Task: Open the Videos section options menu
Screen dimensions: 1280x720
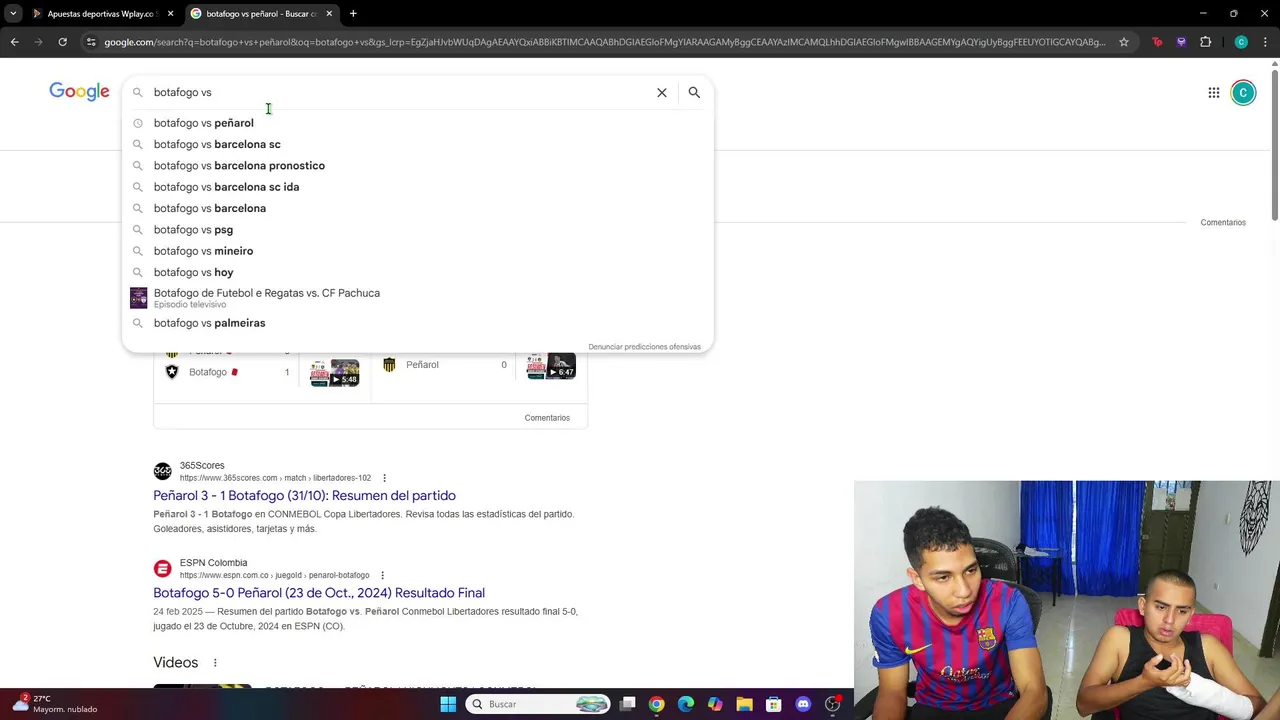Action: (x=214, y=663)
